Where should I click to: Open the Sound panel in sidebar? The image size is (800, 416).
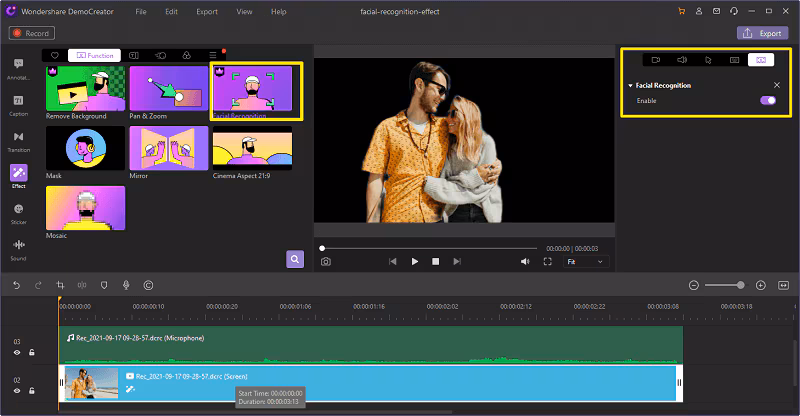pyautogui.click(x=18, y=250)
